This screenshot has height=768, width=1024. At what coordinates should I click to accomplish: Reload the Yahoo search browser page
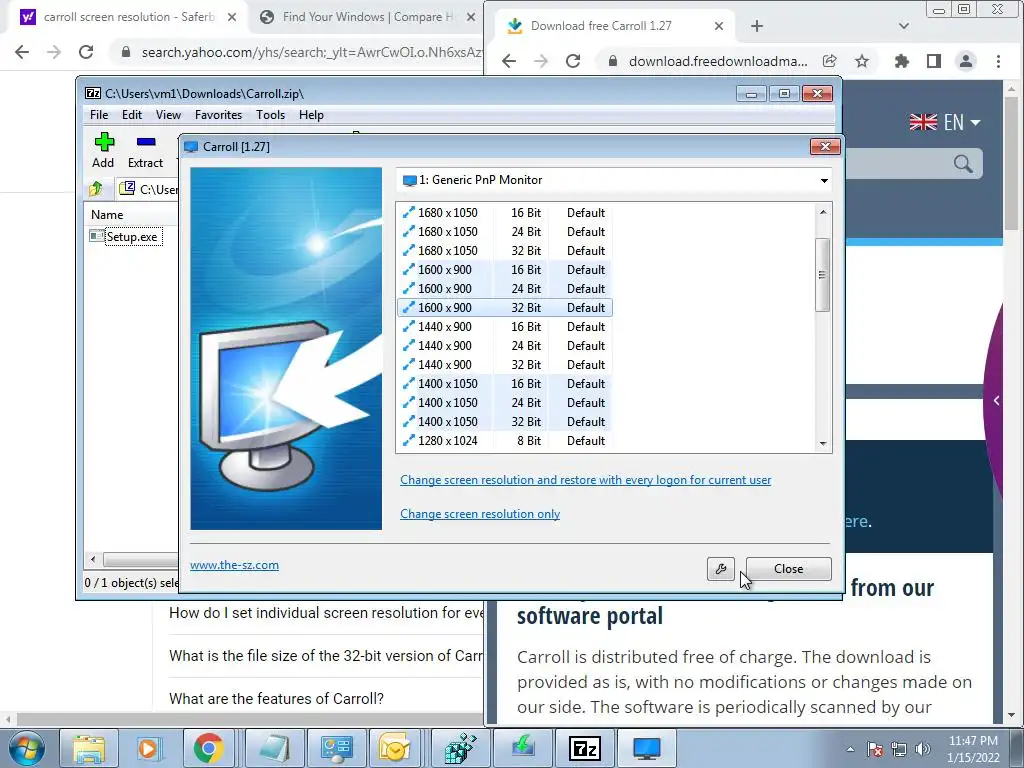point(86,52)
